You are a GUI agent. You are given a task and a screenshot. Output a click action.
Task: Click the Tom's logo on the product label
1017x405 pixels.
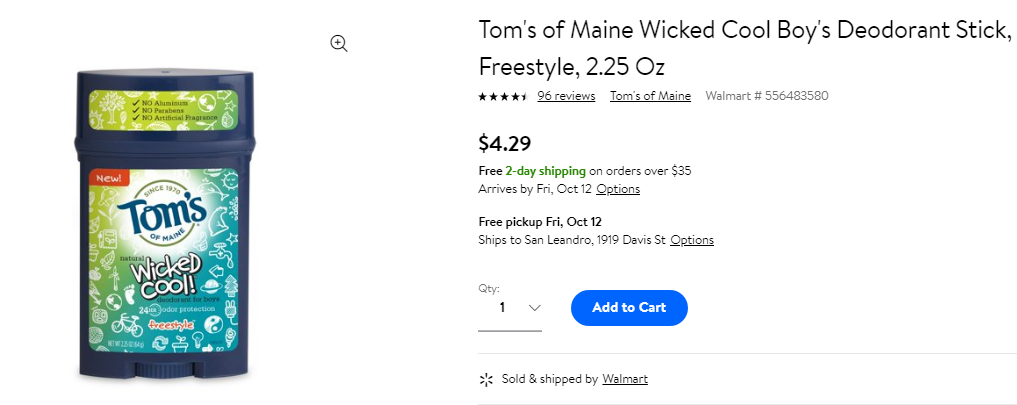tap(162, 216)
